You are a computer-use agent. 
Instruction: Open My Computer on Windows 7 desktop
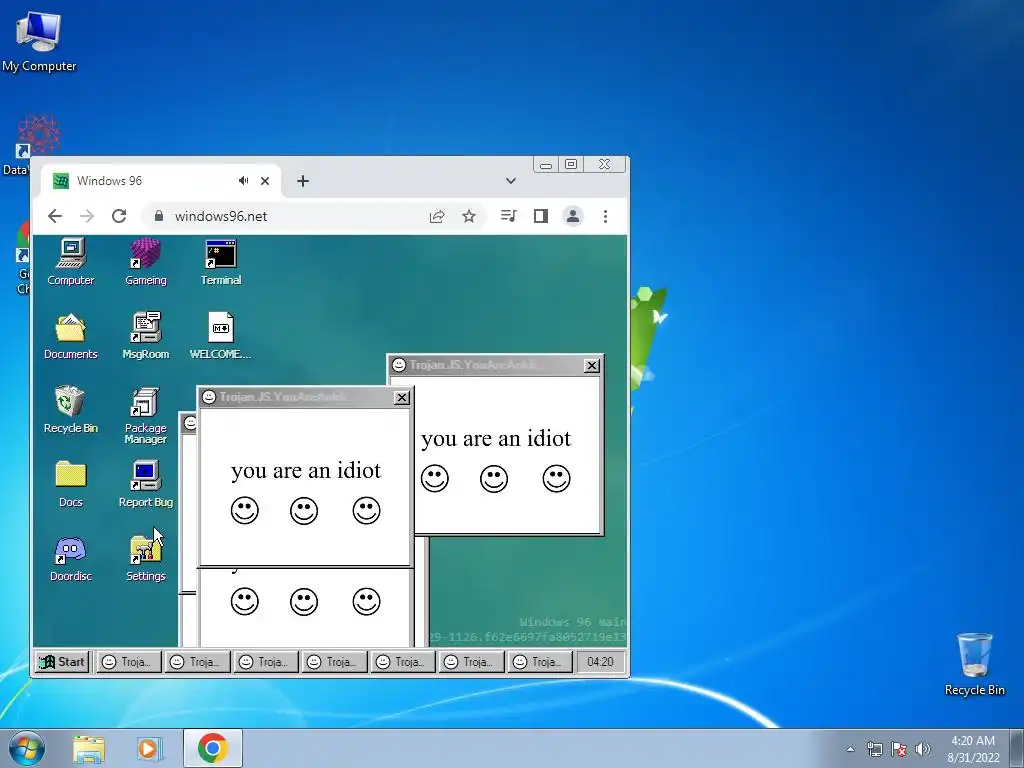coord(39,41)
